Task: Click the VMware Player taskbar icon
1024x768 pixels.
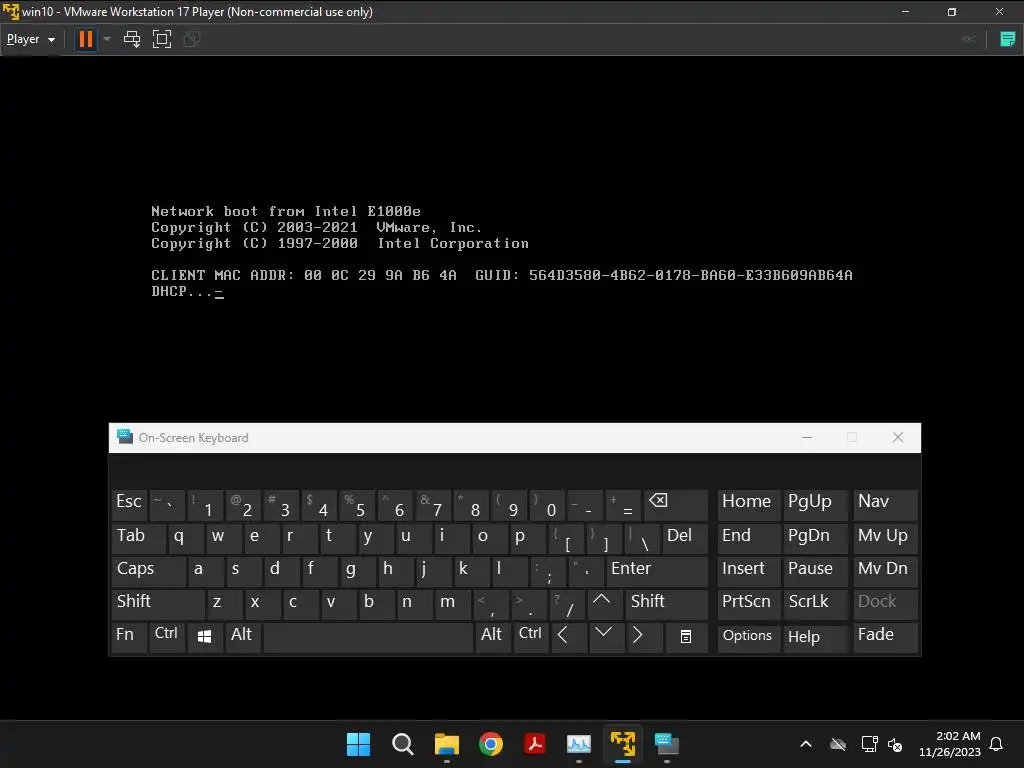Action: pos(623,744)
